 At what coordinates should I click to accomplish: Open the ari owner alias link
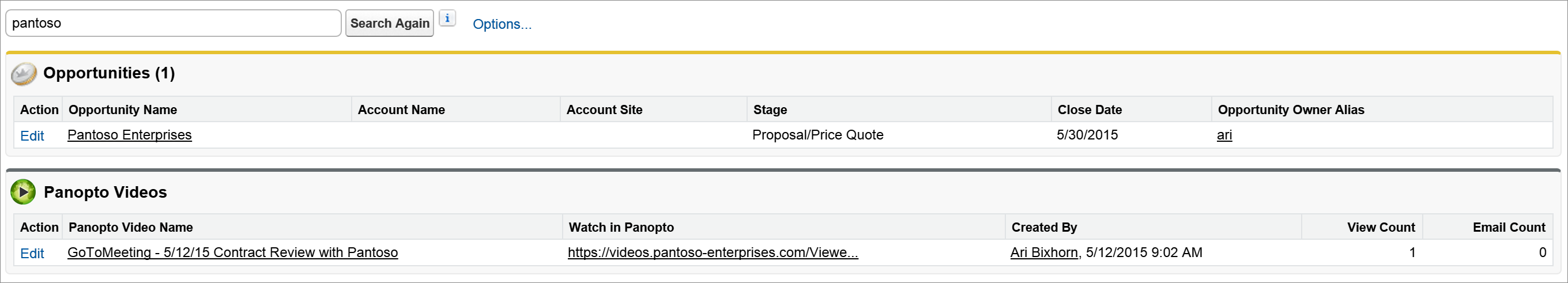(1224, 135)
